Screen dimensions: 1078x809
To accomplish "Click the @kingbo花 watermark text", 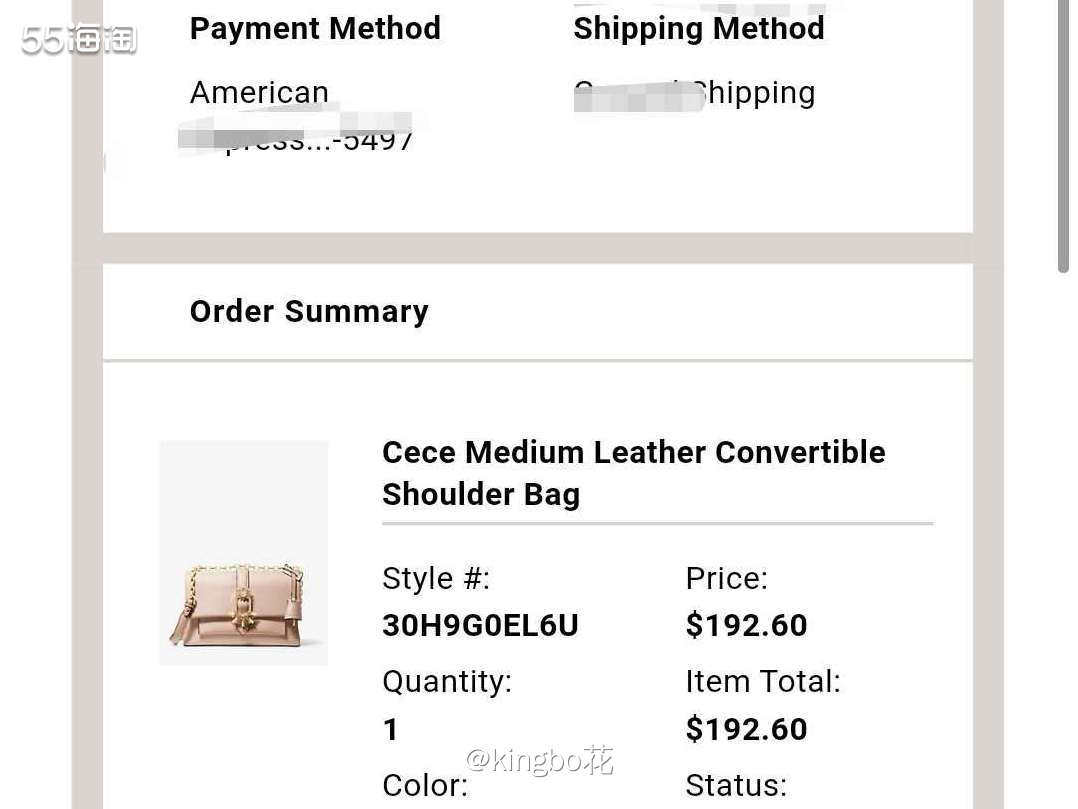I will coord(539,760).
